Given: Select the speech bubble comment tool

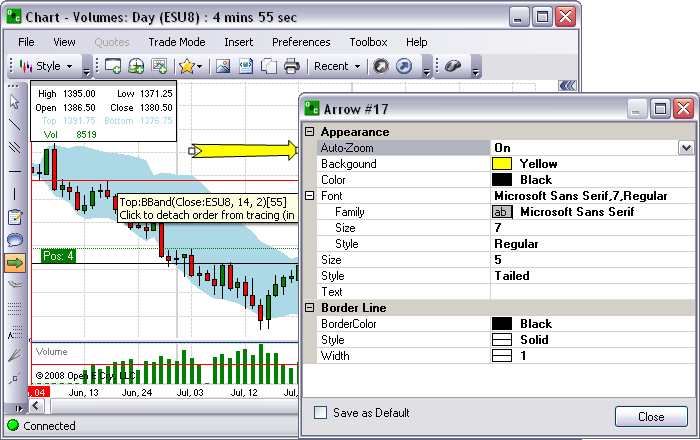Looking at the screenshot, I should 15,240.
